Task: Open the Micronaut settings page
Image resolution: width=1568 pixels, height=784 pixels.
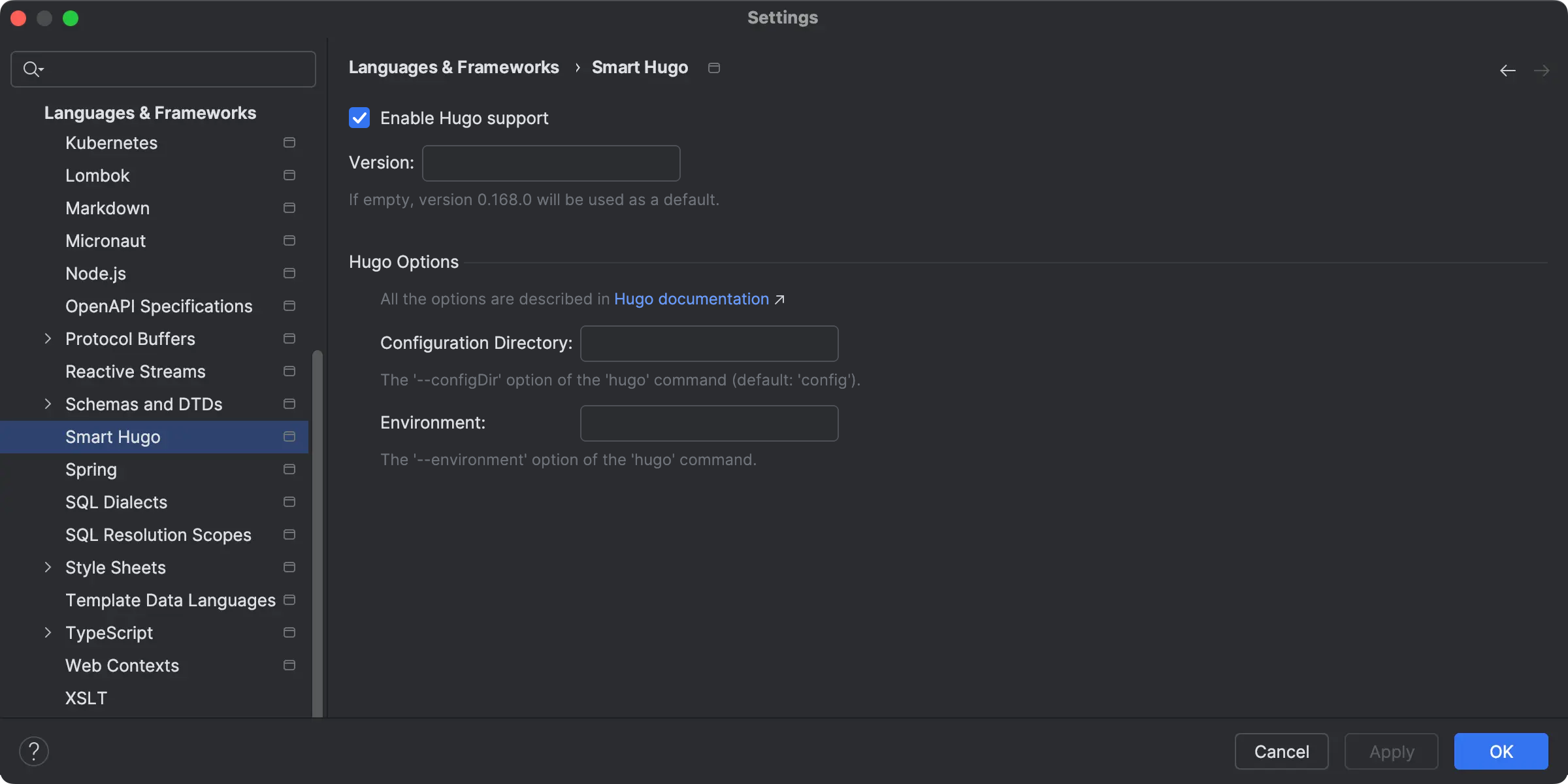Action: [154, 240]
